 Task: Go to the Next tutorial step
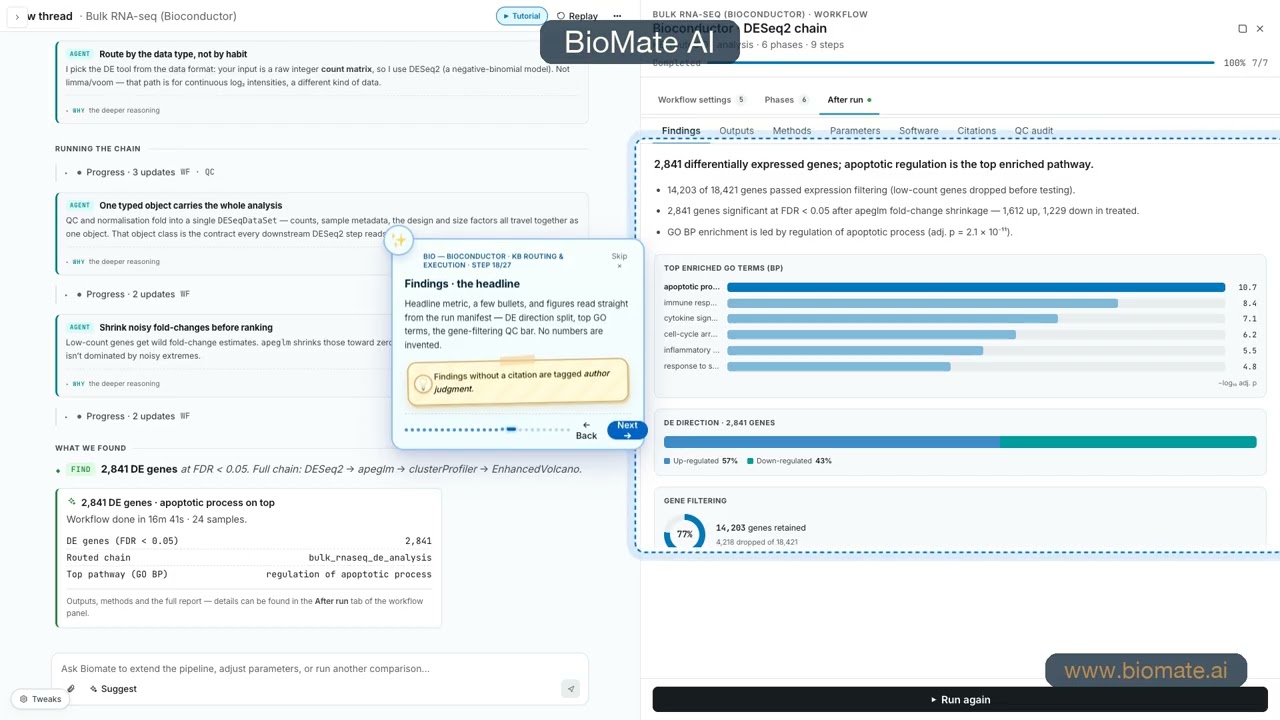pyautogui.click(x=627, y=430)
